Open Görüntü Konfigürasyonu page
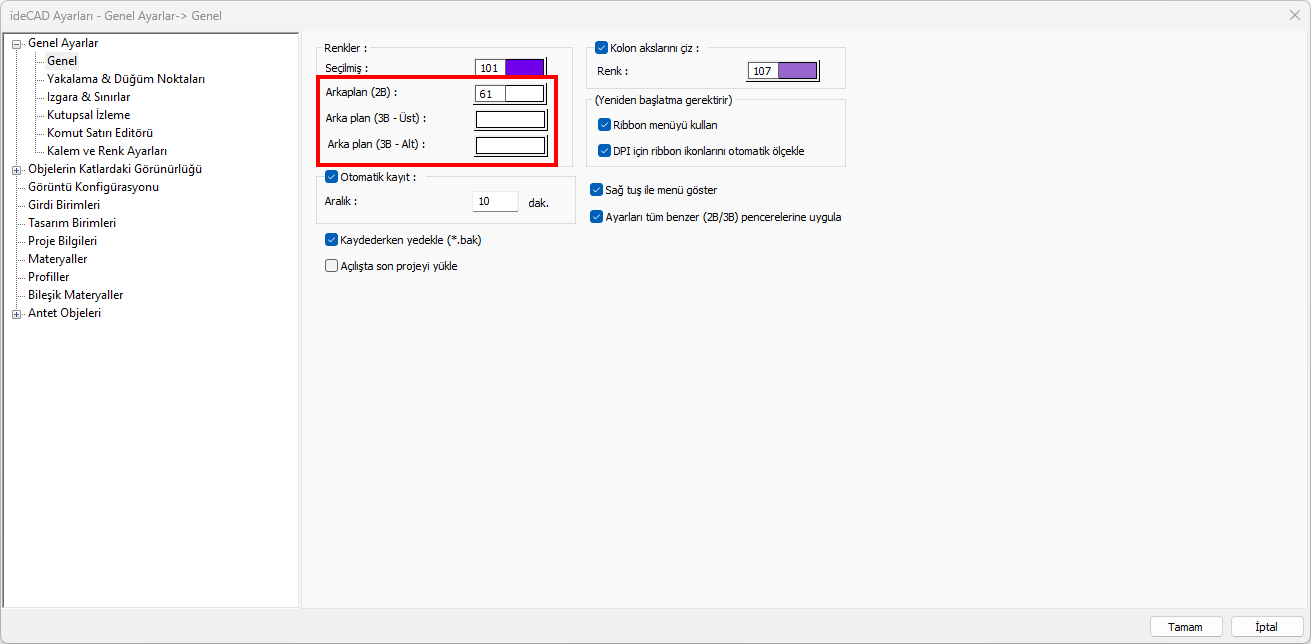The image size is (1311, 644). [93, 187]
